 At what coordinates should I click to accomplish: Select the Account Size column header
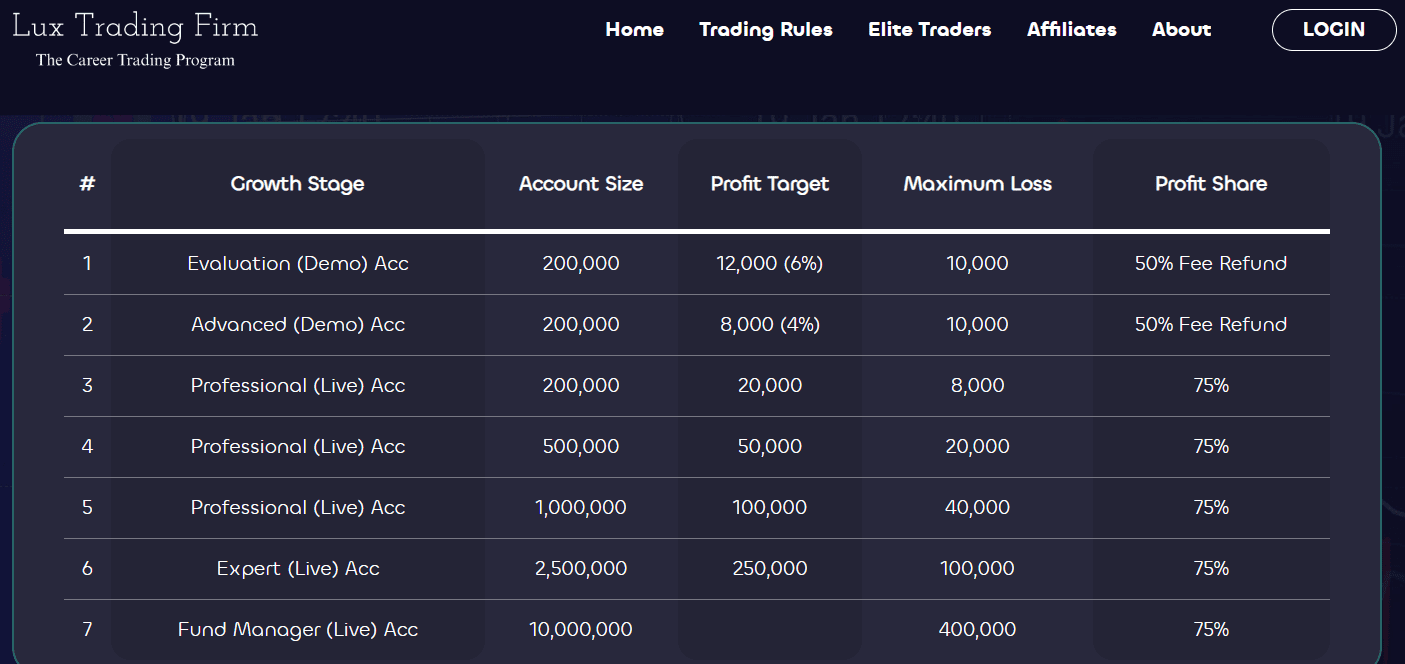coord(581,184)
